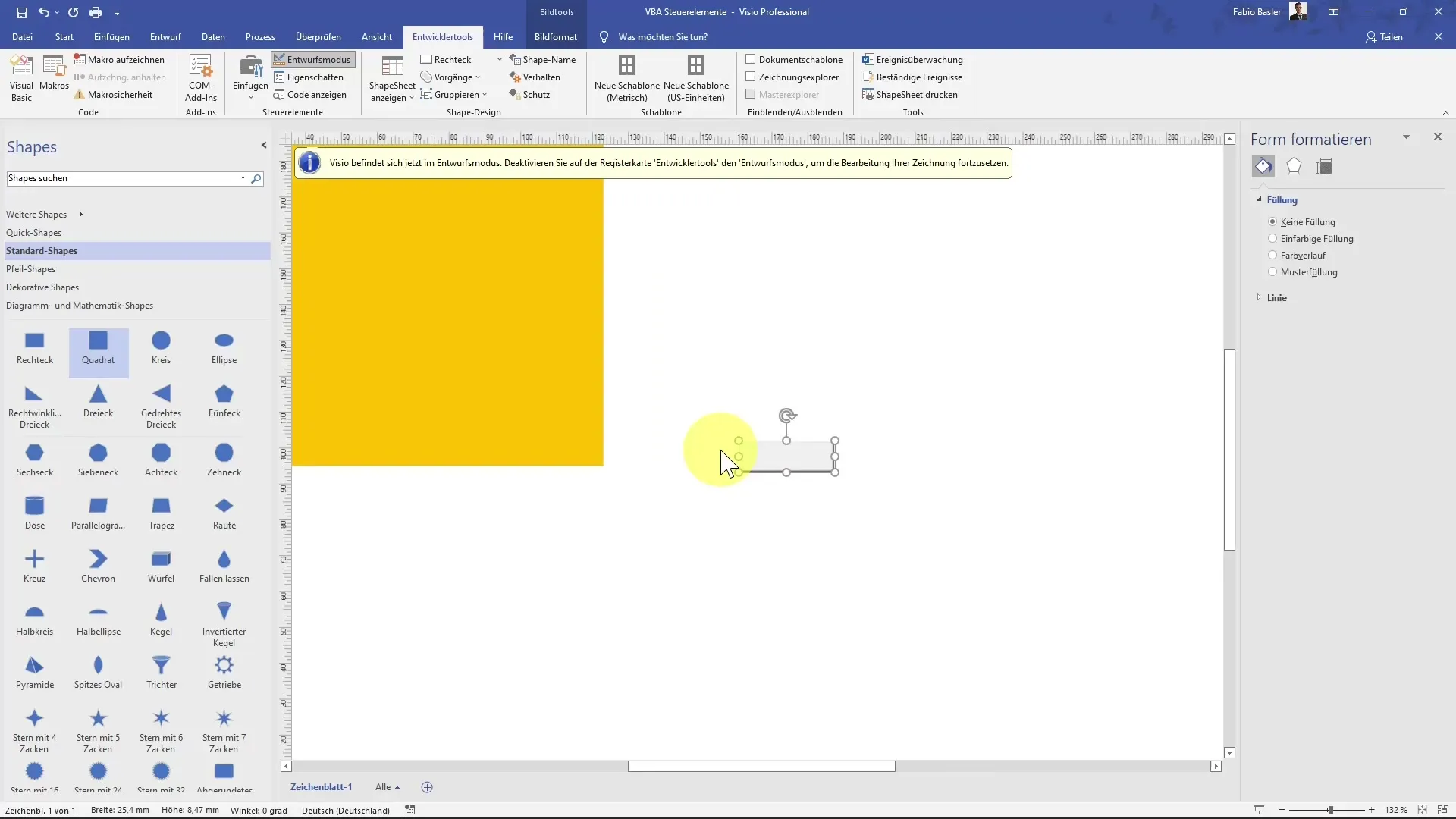The width and height of the screenshot is (1456, 819).
Task: Switch to the Einfügen tab
Action: pos(111,36)
